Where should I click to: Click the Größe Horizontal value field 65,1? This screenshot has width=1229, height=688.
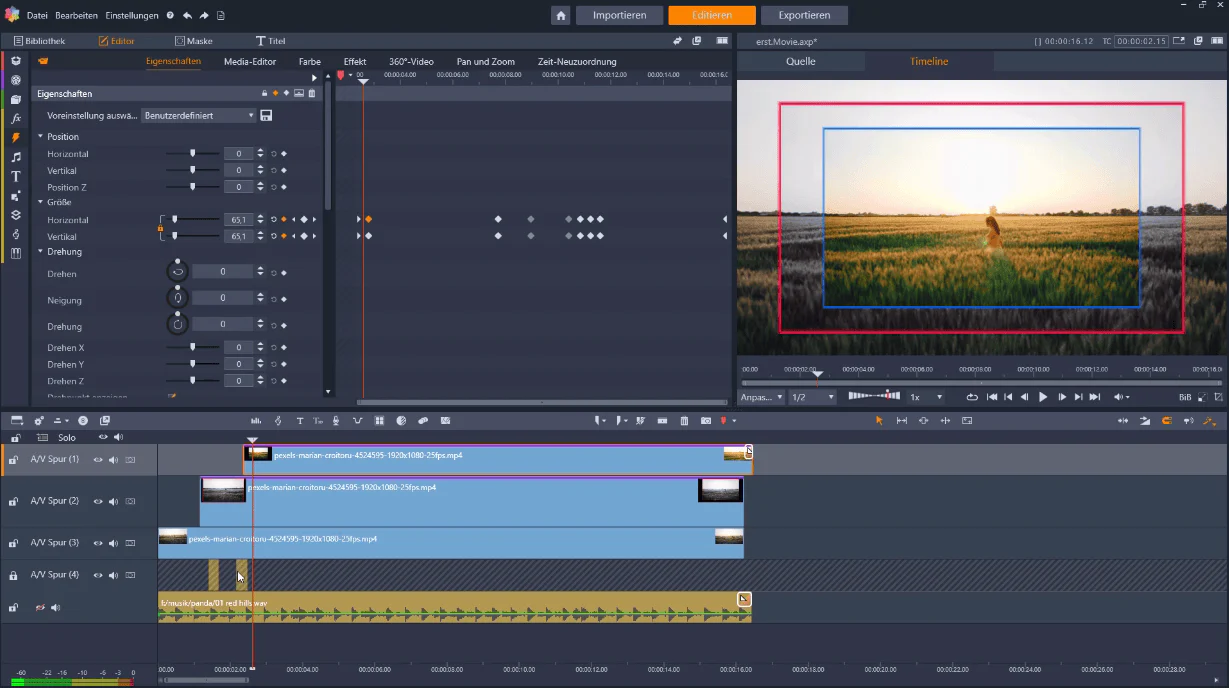(x=239, y=219)
